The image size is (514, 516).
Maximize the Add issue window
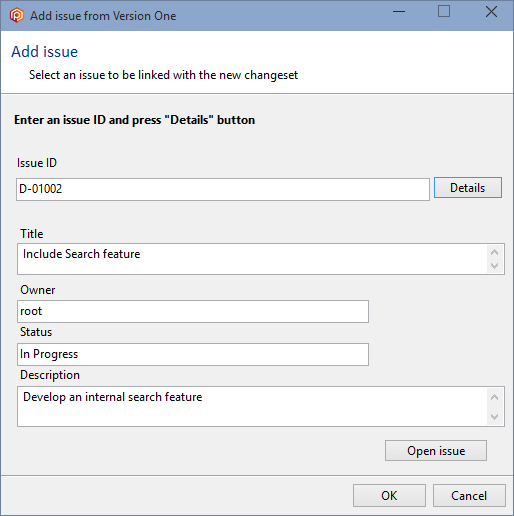click(x=444, y=12)
